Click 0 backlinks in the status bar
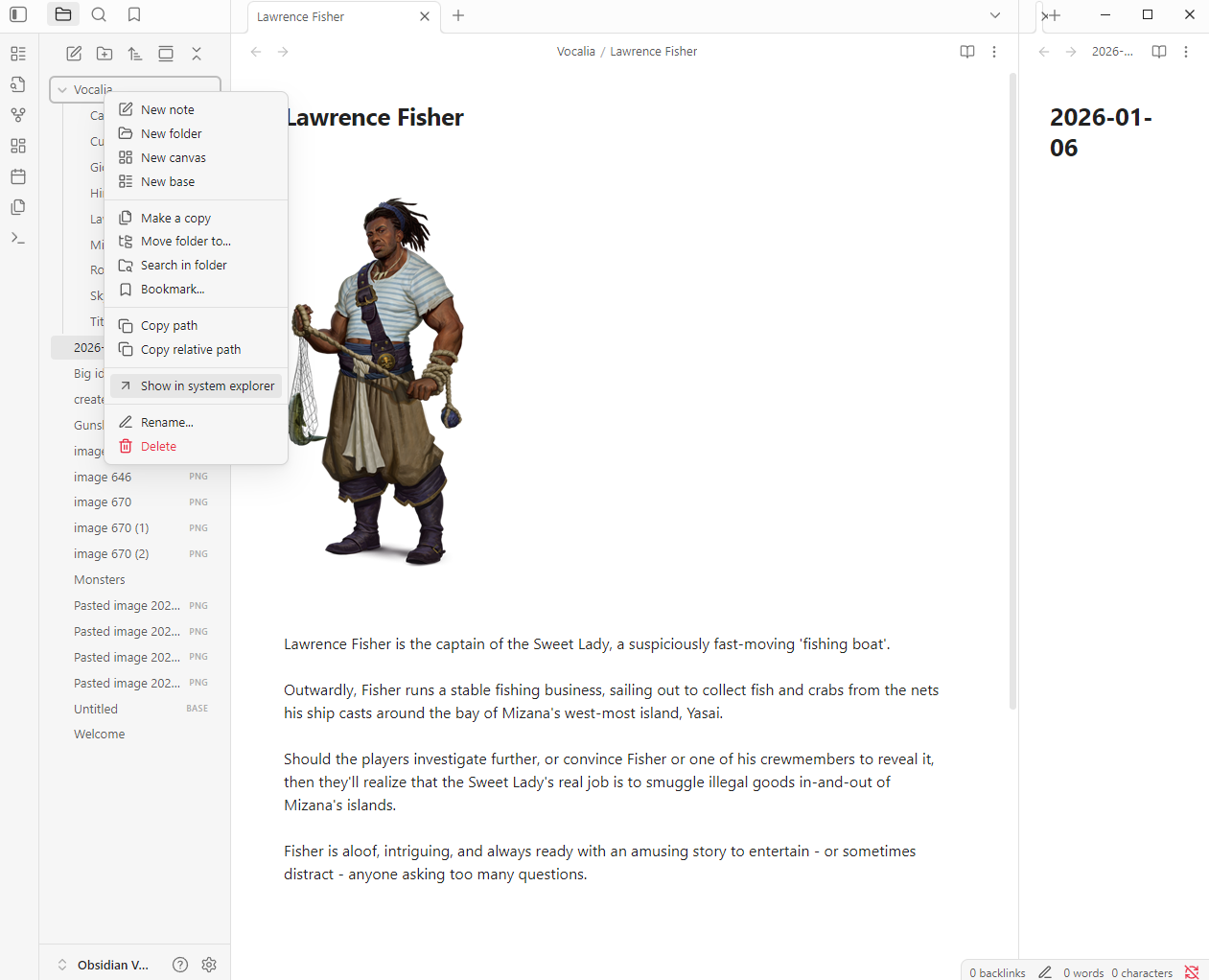1209x980 pixels. [996, 971]
